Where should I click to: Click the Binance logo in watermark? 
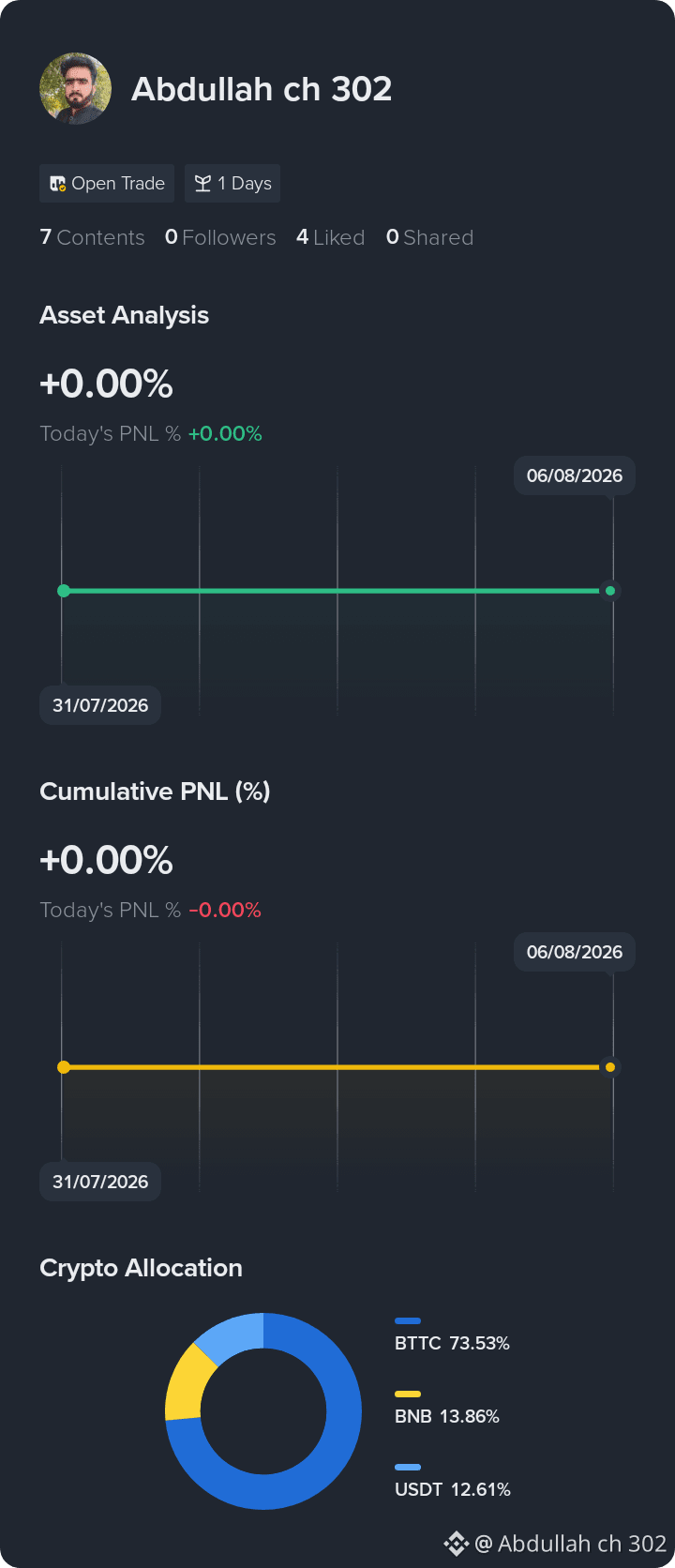pyautogui.click(x=456, y=1544)
